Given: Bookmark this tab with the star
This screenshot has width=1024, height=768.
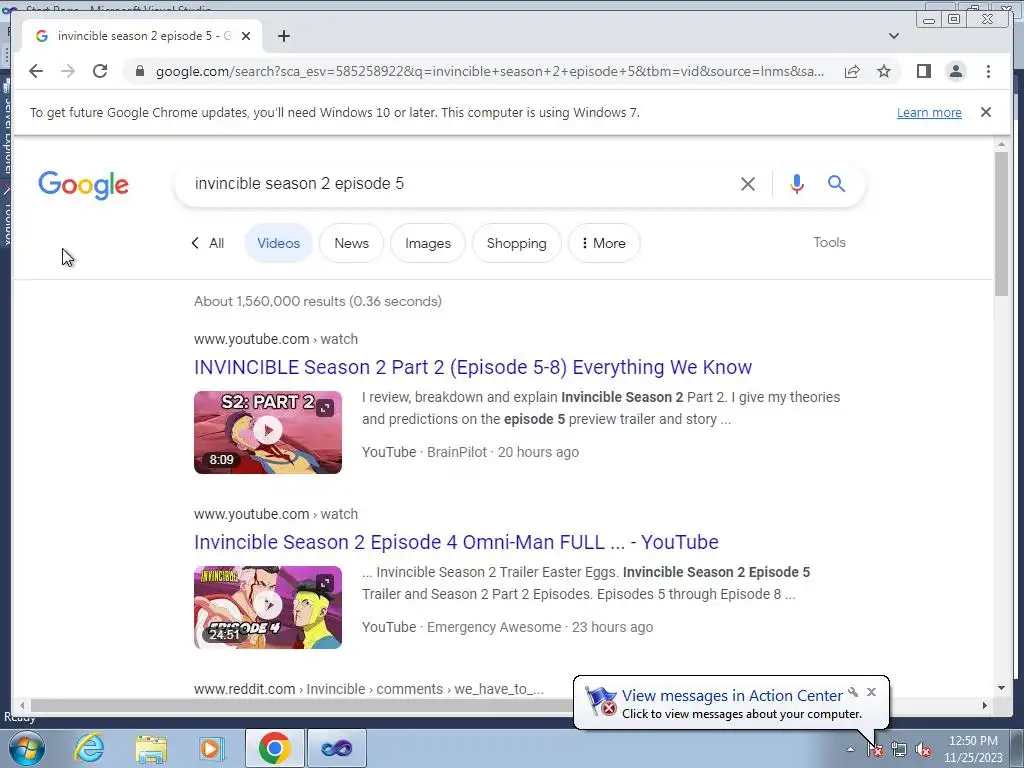Looking at the screenshot, I should (884, 71).
